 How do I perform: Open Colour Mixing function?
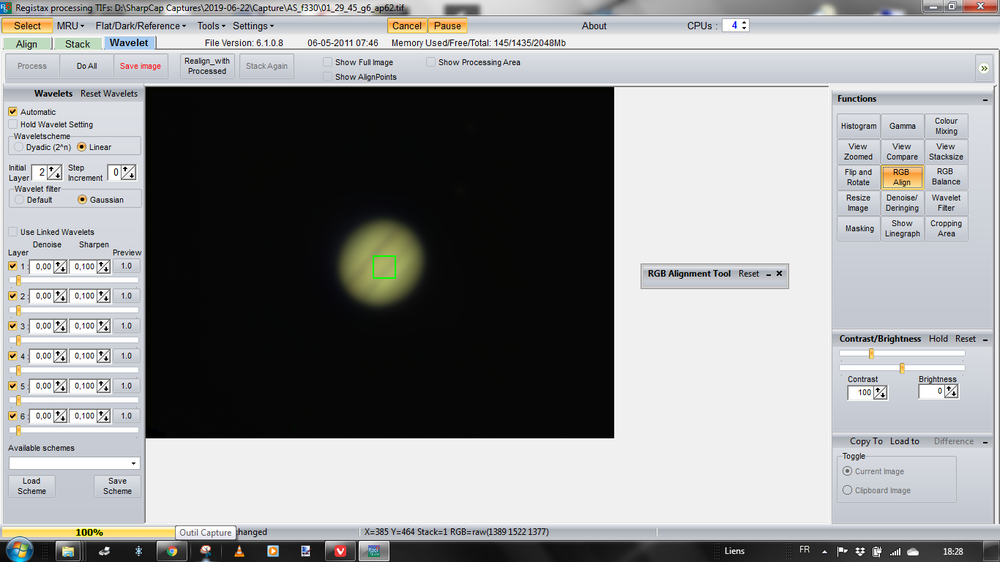click(x=946, y=126)
